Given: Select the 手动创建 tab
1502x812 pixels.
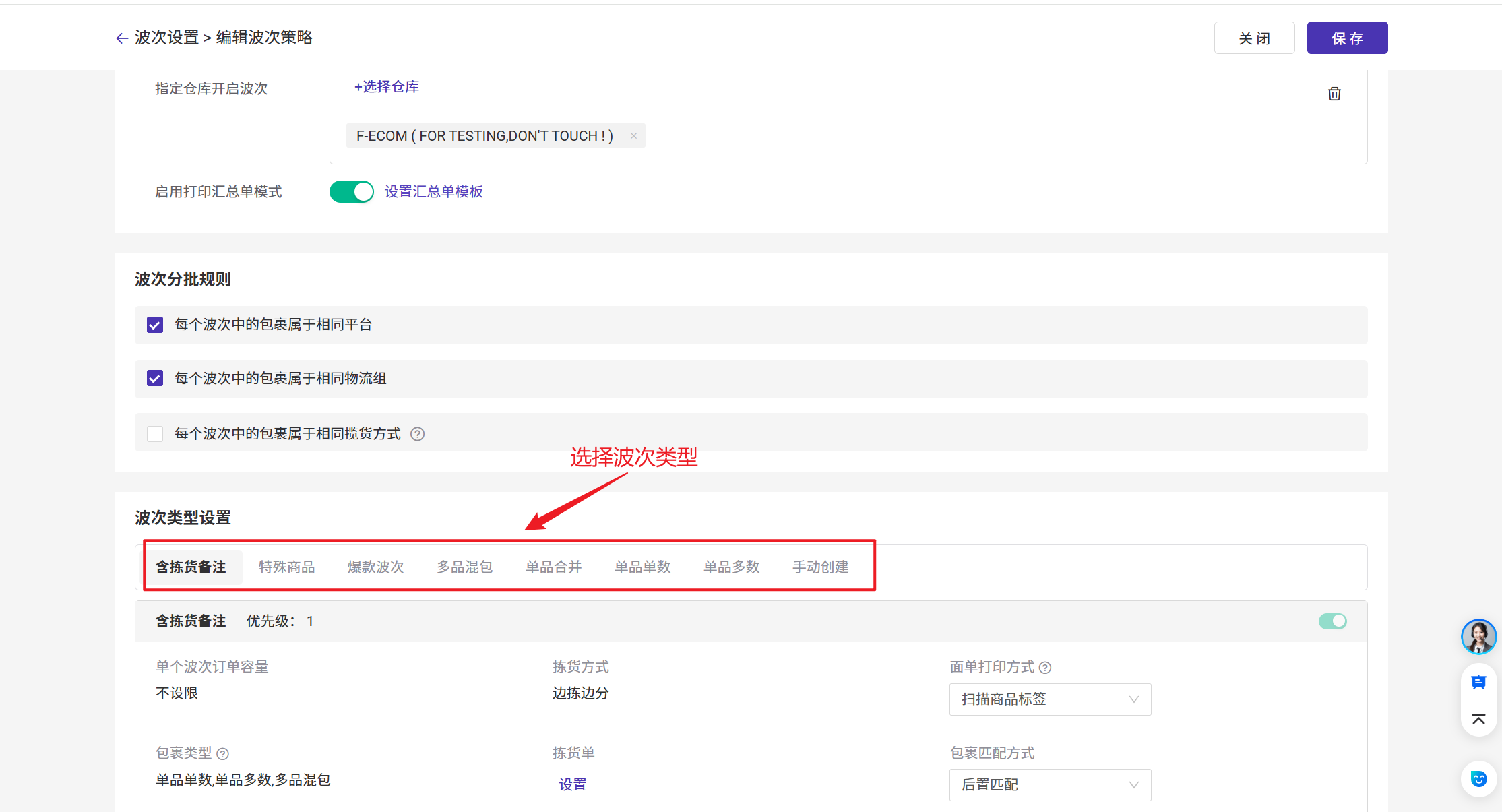Looking at the screenshot, I should tap(820, 567).
